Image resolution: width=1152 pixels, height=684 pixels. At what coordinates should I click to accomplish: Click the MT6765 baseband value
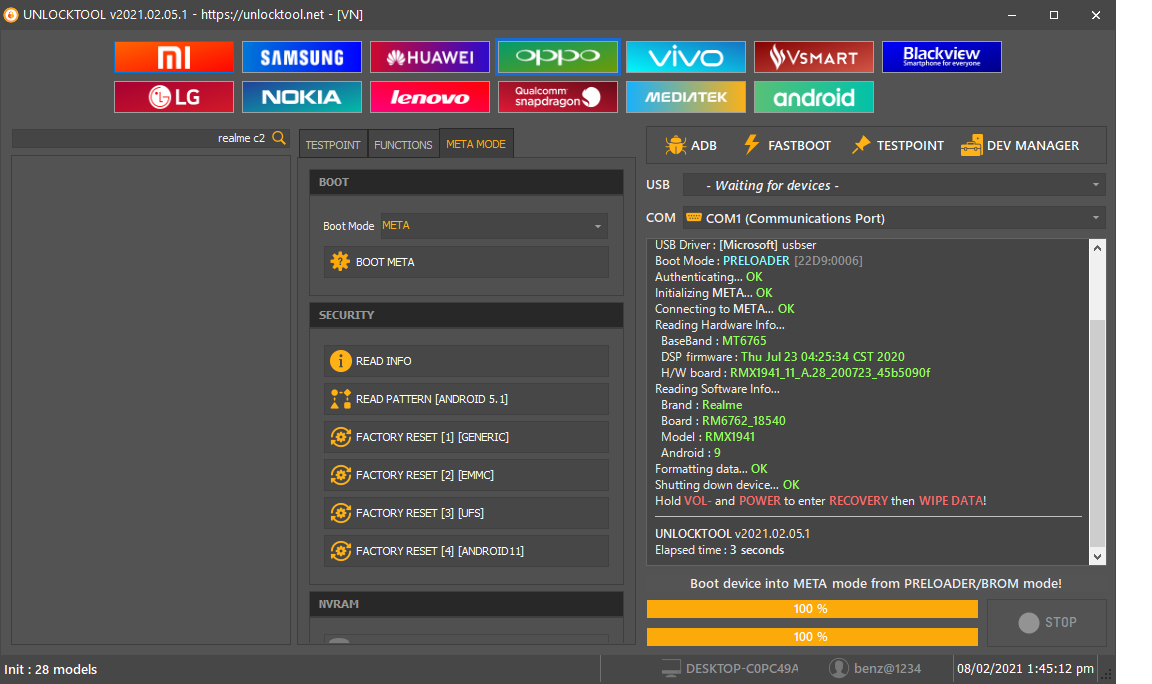pos(744,341)
